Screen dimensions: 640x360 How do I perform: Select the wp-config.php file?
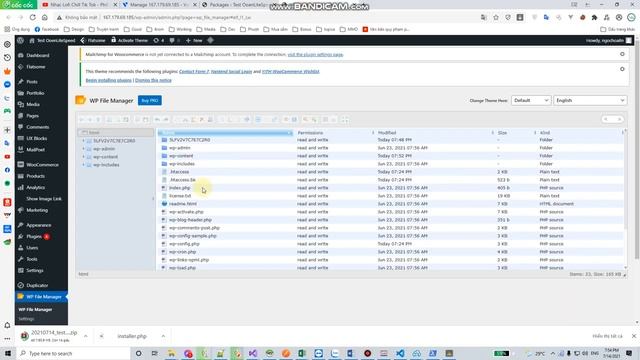coord(184,244)
